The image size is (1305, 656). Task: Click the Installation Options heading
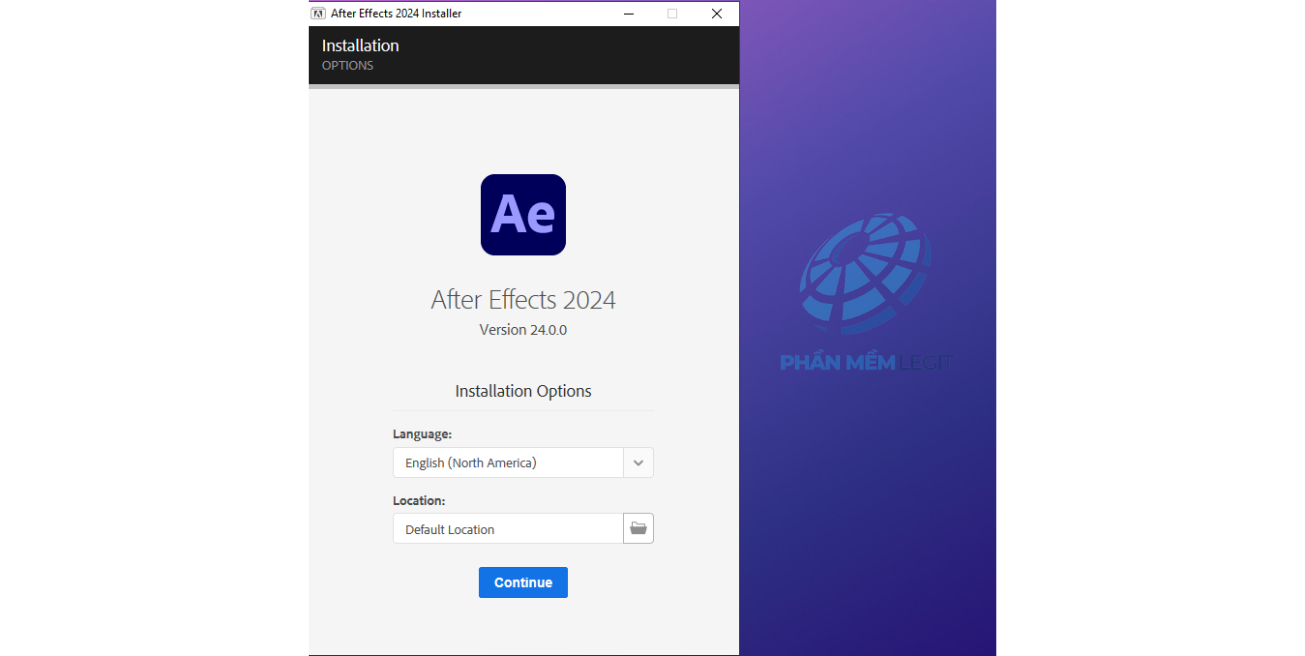[x=523, y=391]
